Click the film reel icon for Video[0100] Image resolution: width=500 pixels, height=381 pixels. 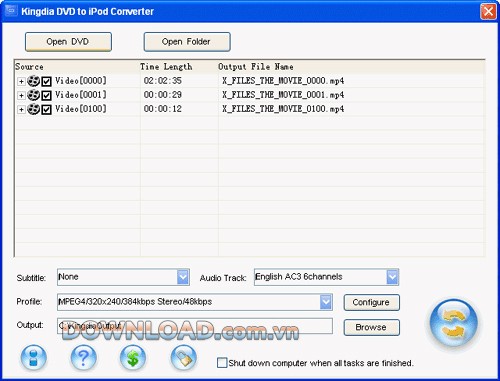click(x=33, y=109)
